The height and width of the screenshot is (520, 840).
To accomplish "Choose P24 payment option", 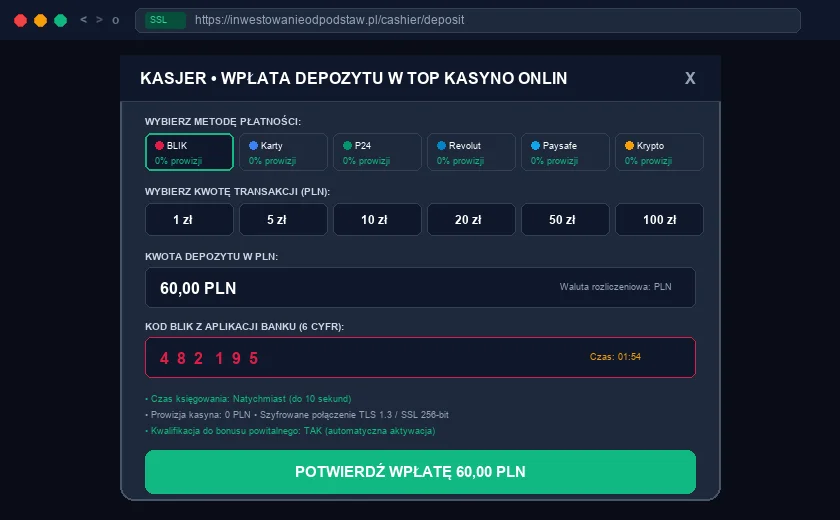I will pyautogui.click(x=377, y=152).
